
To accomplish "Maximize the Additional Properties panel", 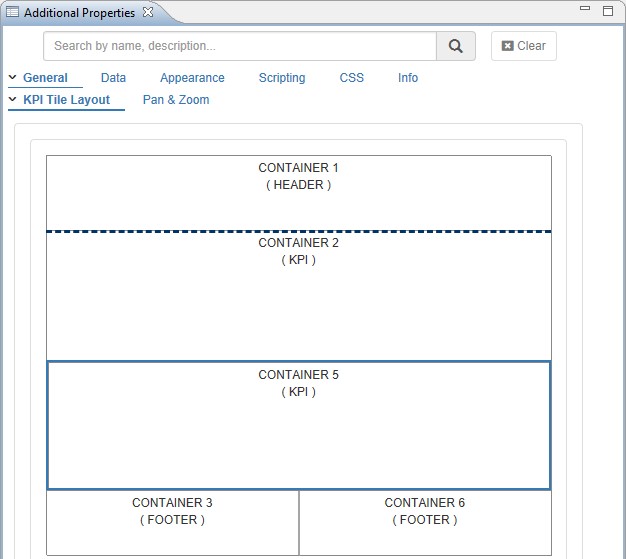I will (607, 11).
